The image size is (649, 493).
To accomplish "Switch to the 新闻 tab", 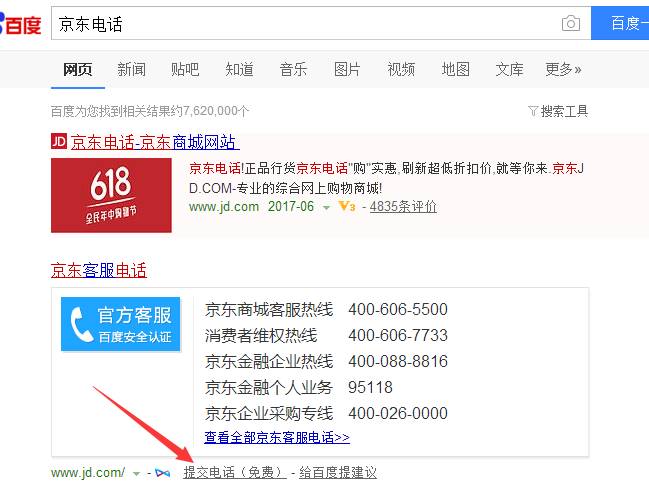I will 131,69.
